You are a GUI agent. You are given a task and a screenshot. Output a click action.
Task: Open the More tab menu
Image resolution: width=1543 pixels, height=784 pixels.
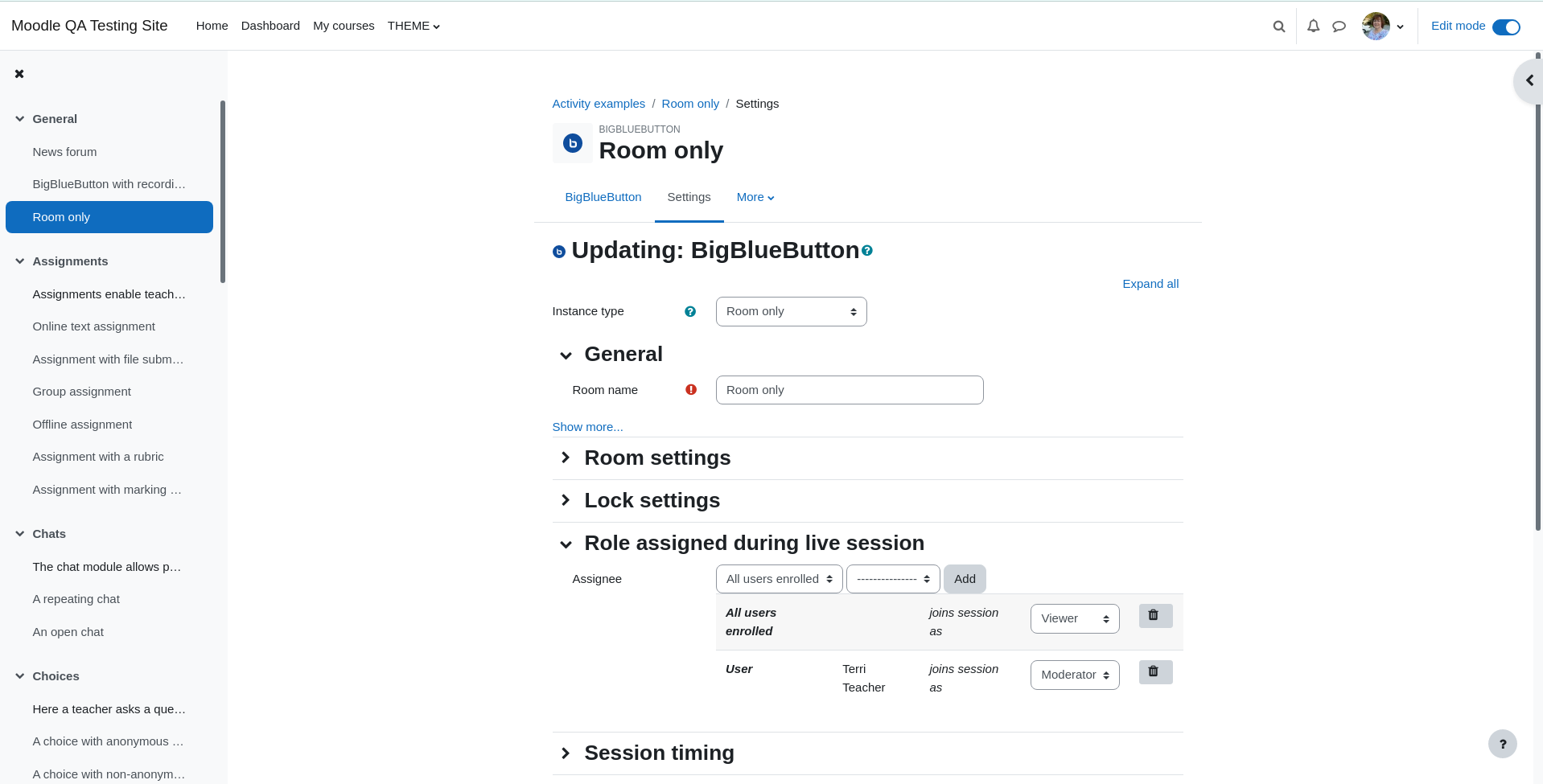coord(755,197)
